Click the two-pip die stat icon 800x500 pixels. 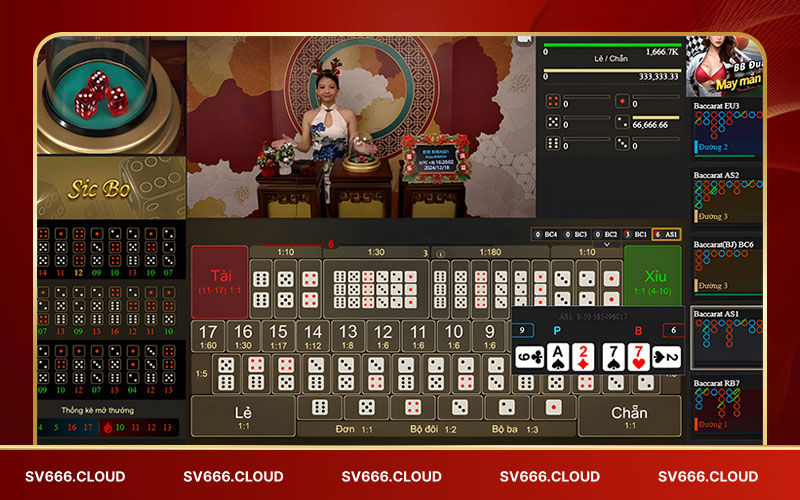coord(622,122)
